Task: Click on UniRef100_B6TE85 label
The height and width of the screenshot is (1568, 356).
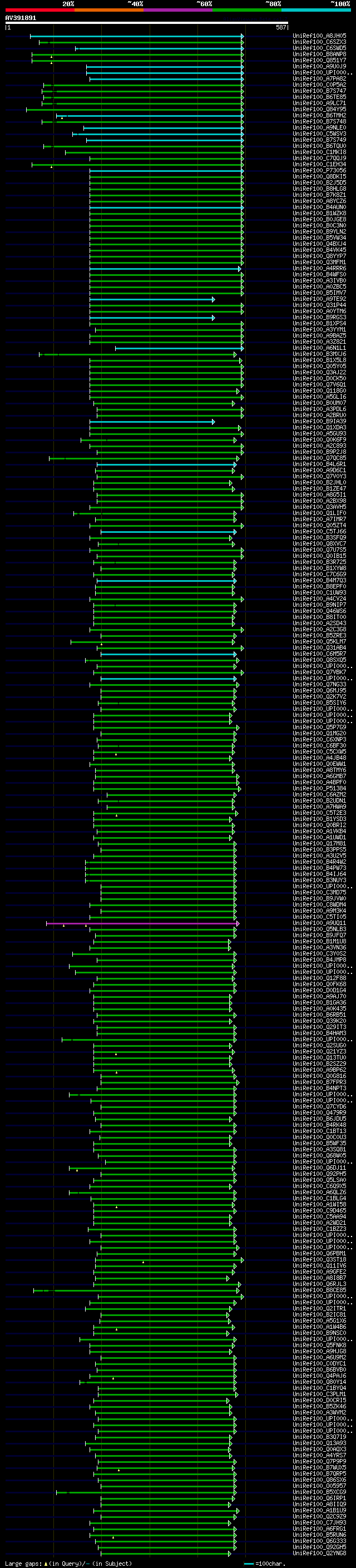Action: [x=319, y=97]
